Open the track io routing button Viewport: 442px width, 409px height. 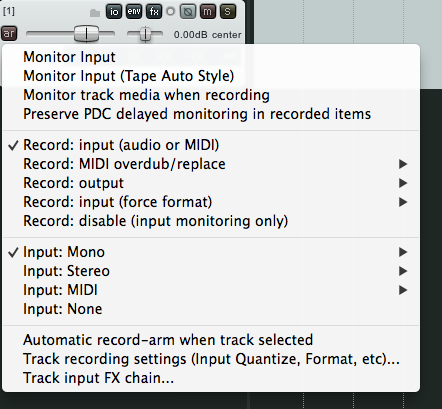[114, 11]
